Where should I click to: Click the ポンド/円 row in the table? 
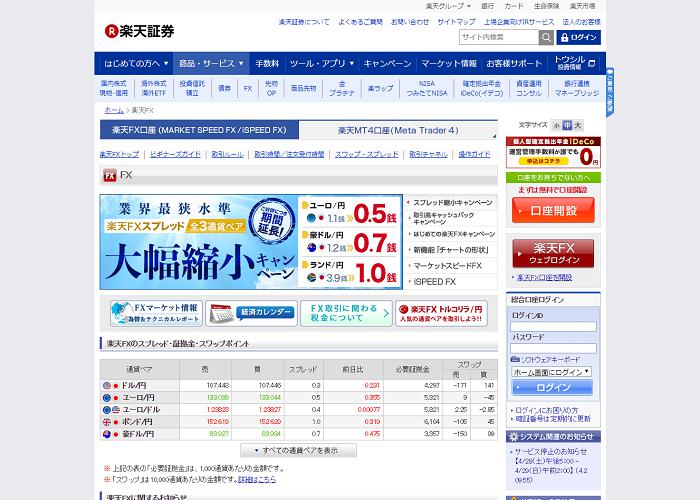point(298,421)
